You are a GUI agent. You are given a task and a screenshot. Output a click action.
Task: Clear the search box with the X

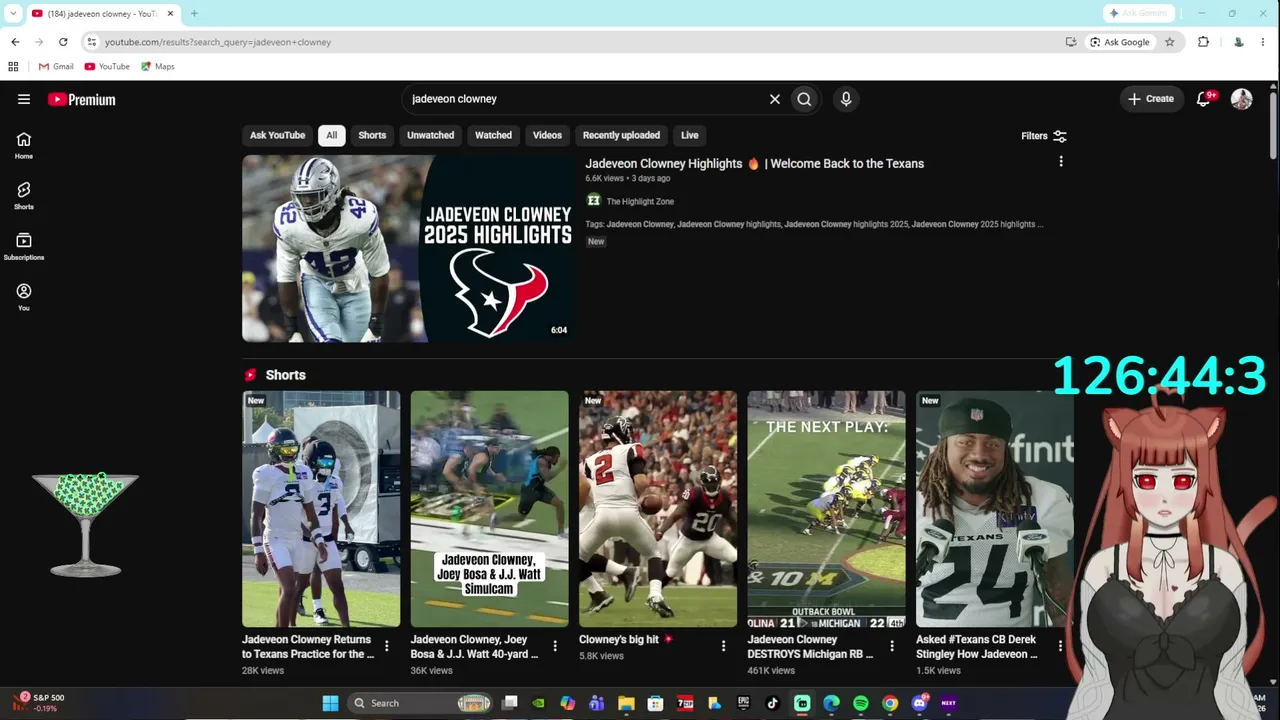pyautogui.click(x=774, y=99)
